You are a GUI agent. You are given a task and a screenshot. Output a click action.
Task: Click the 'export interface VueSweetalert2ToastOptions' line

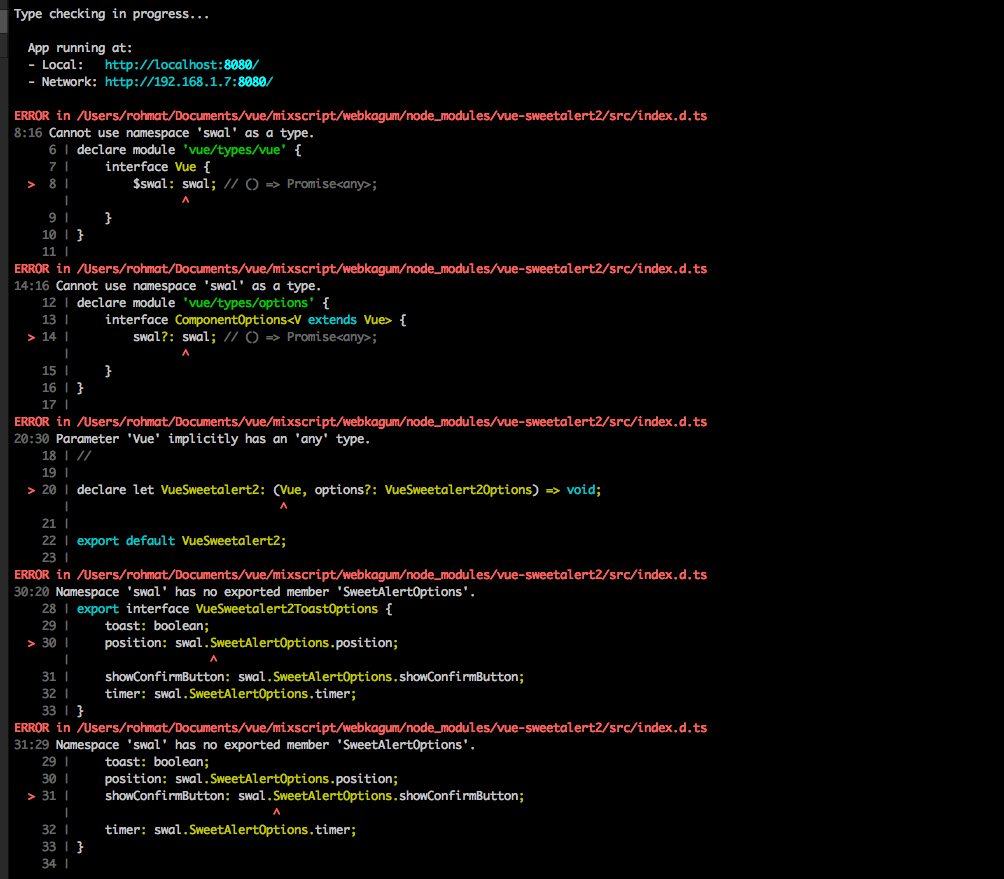tap(234, 609)
